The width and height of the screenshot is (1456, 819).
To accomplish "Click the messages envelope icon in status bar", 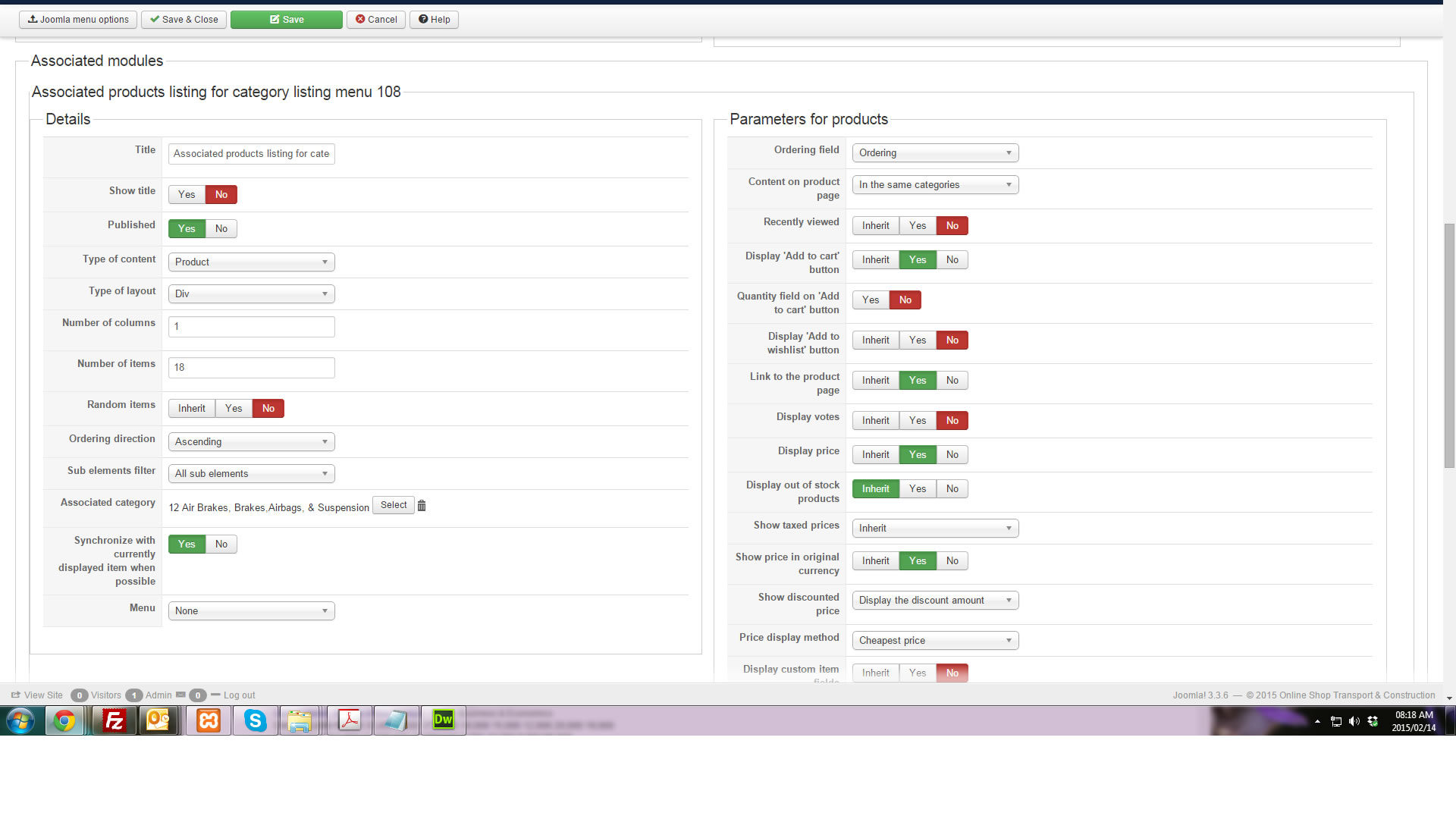I will (x=180, y=695).
